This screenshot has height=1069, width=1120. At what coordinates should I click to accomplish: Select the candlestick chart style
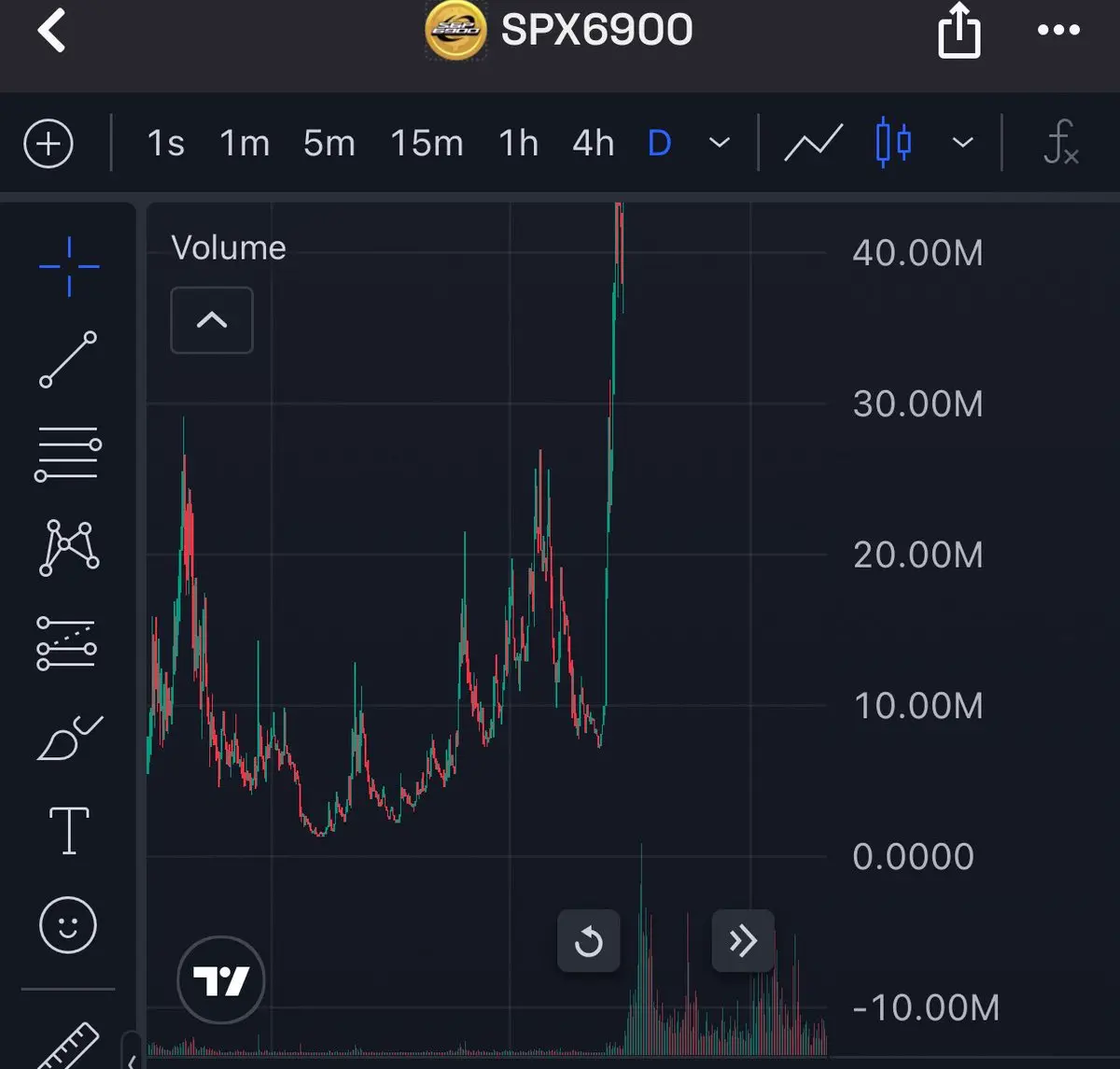coord(893,143)
